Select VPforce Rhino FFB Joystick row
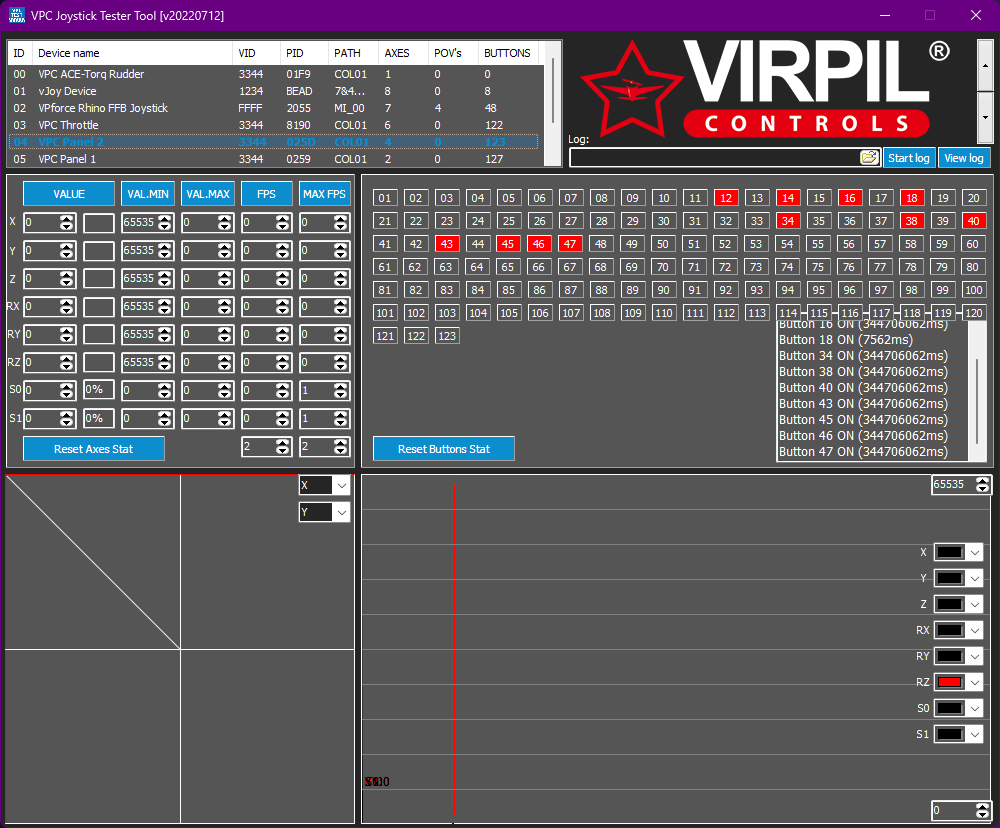The width and height of the screenshot is (1000, 828). (273, 108)
